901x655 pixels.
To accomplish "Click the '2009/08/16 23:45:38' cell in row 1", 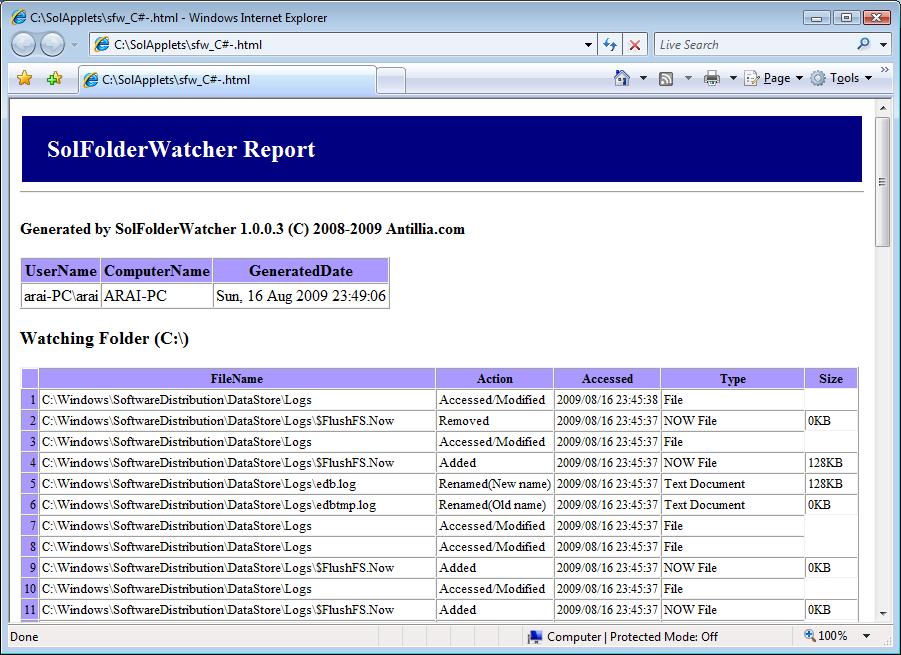I will pos(607,400).
